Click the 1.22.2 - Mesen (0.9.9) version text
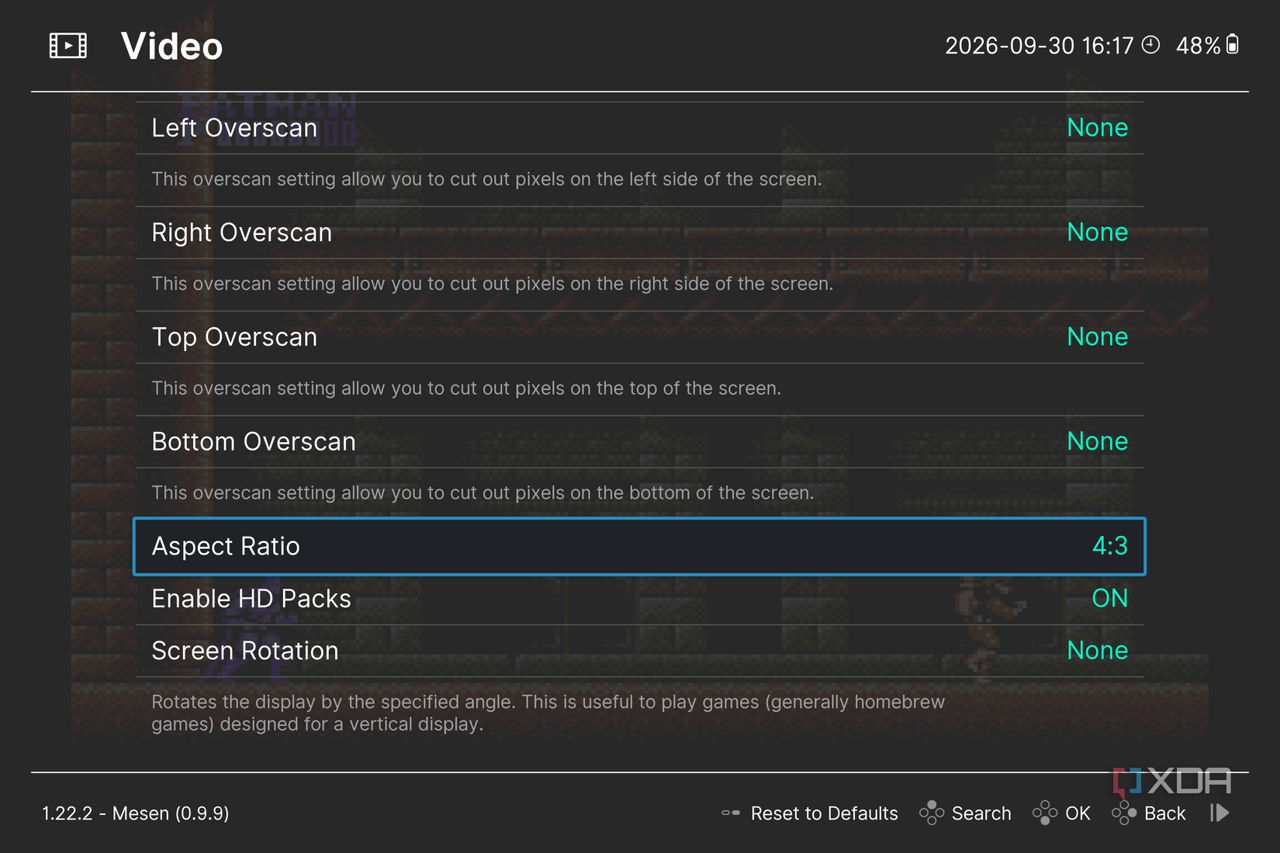Image resolution: width=1280 pixels, height=853 pixels. pyautogui.click(x=136, y=813)
